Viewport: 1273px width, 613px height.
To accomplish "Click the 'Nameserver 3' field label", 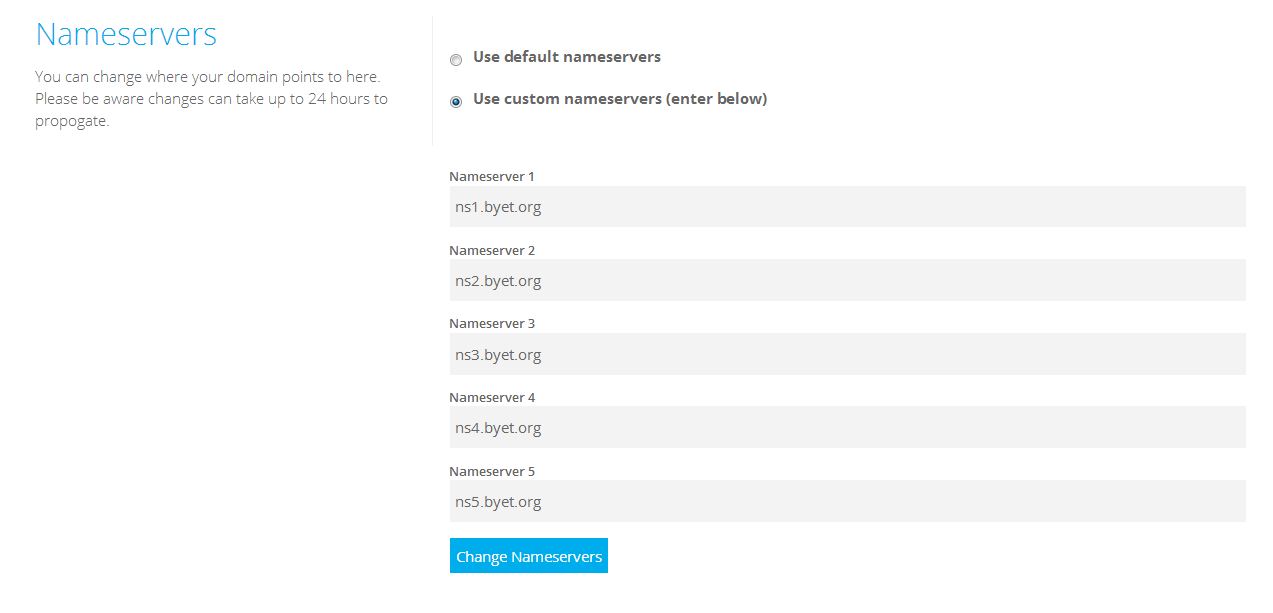I will pos(492,324).
